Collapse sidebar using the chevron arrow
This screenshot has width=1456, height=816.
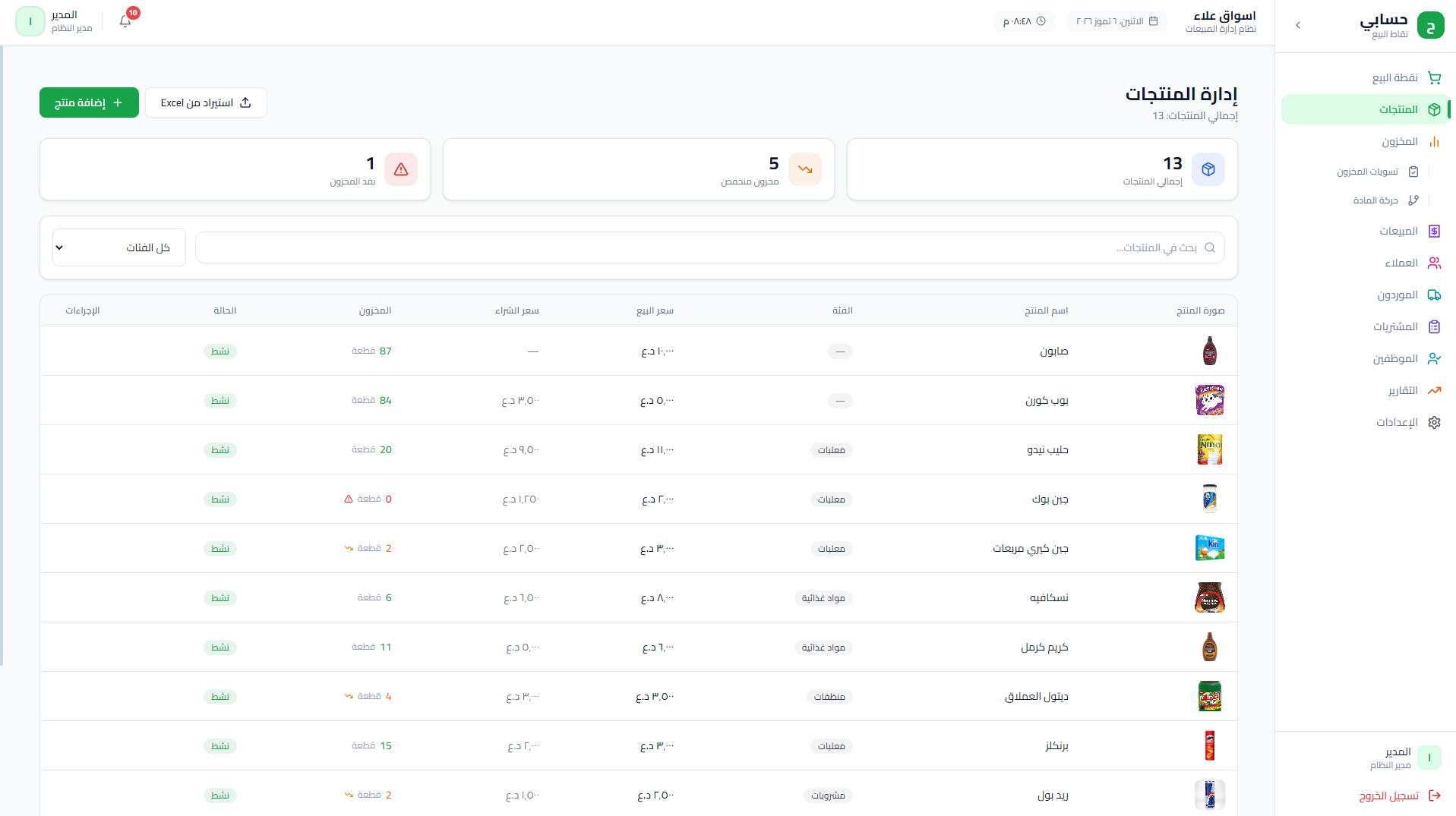click(x=1298, y=25)
